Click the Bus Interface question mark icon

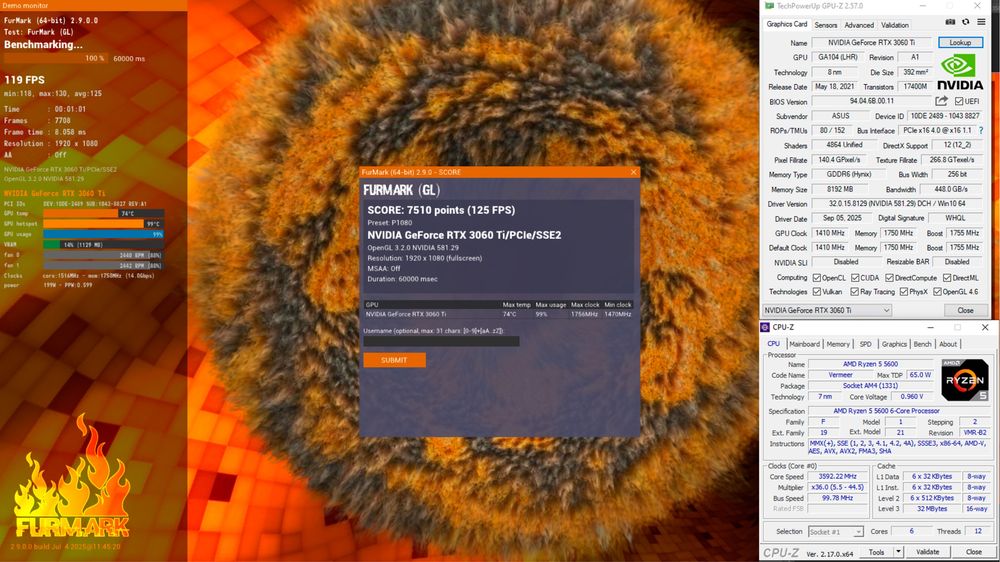click(981, 131)
